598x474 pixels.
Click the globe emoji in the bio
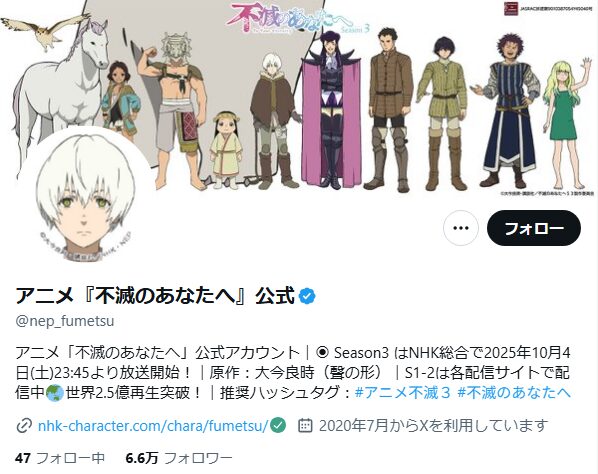pos(55,393)
